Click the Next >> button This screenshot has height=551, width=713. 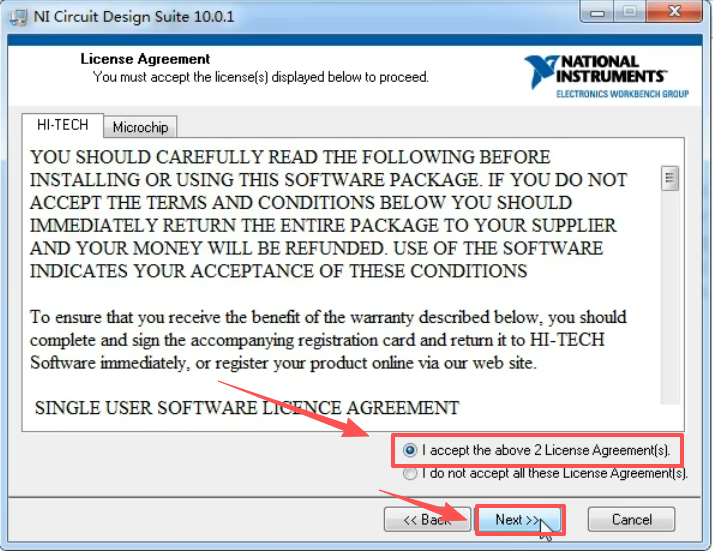click(x=519, y=519)
